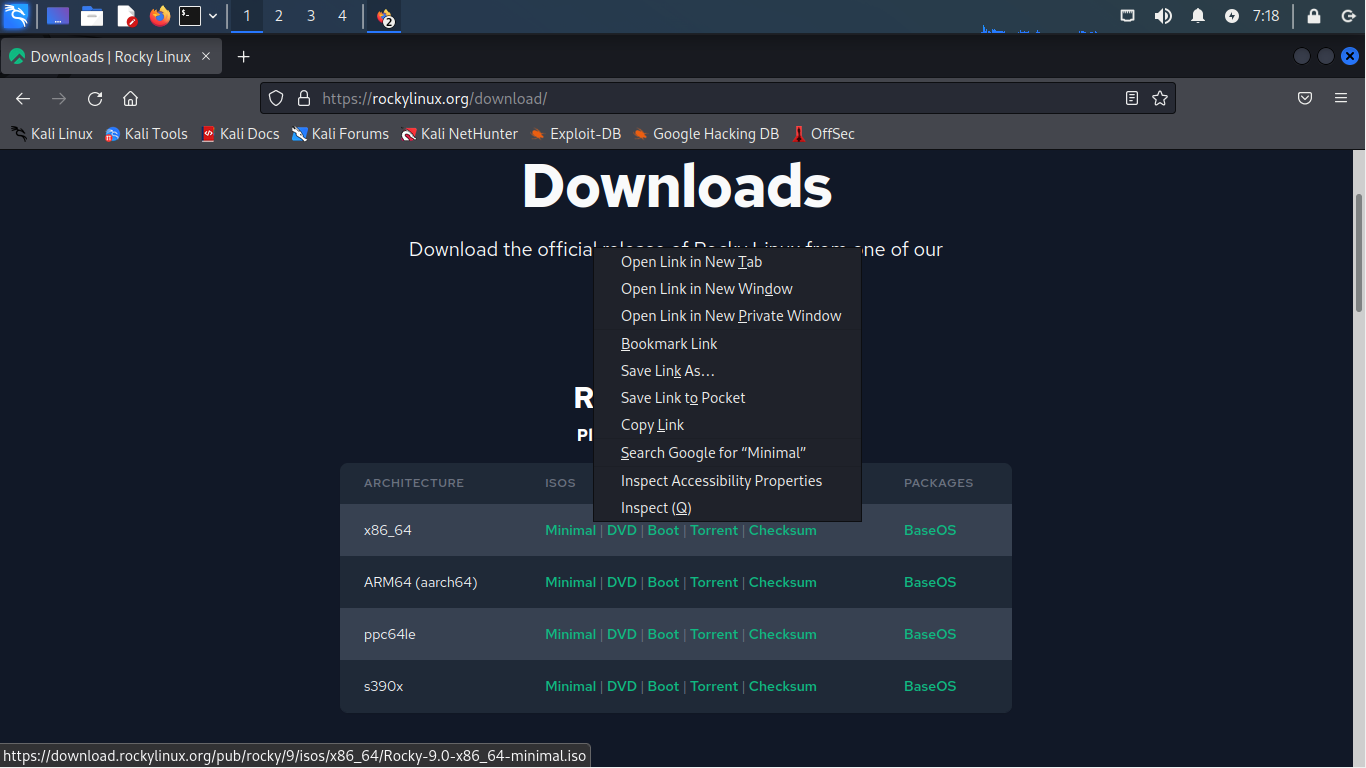Choose Inspect Accessibility Properties
The width and height of the screenshot is (1366, 768).
(727, 481)
